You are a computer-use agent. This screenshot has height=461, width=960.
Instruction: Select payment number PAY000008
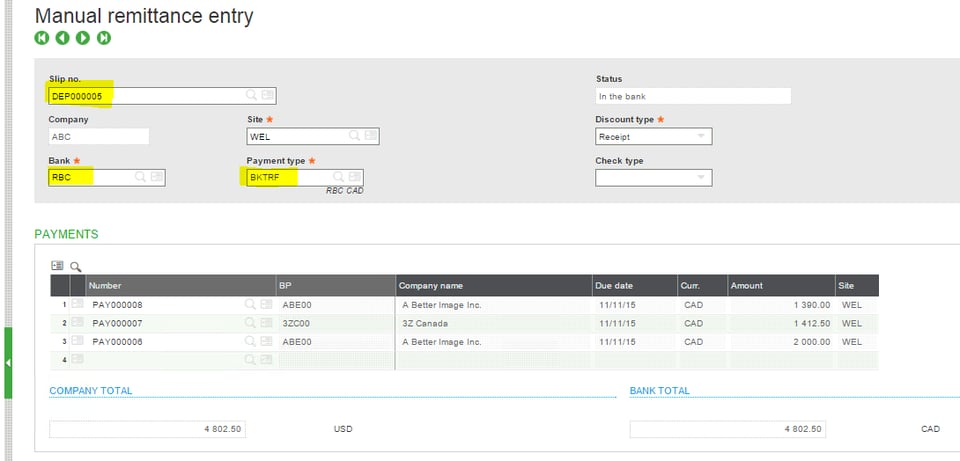pyautogui.click(x=118, y=305)
